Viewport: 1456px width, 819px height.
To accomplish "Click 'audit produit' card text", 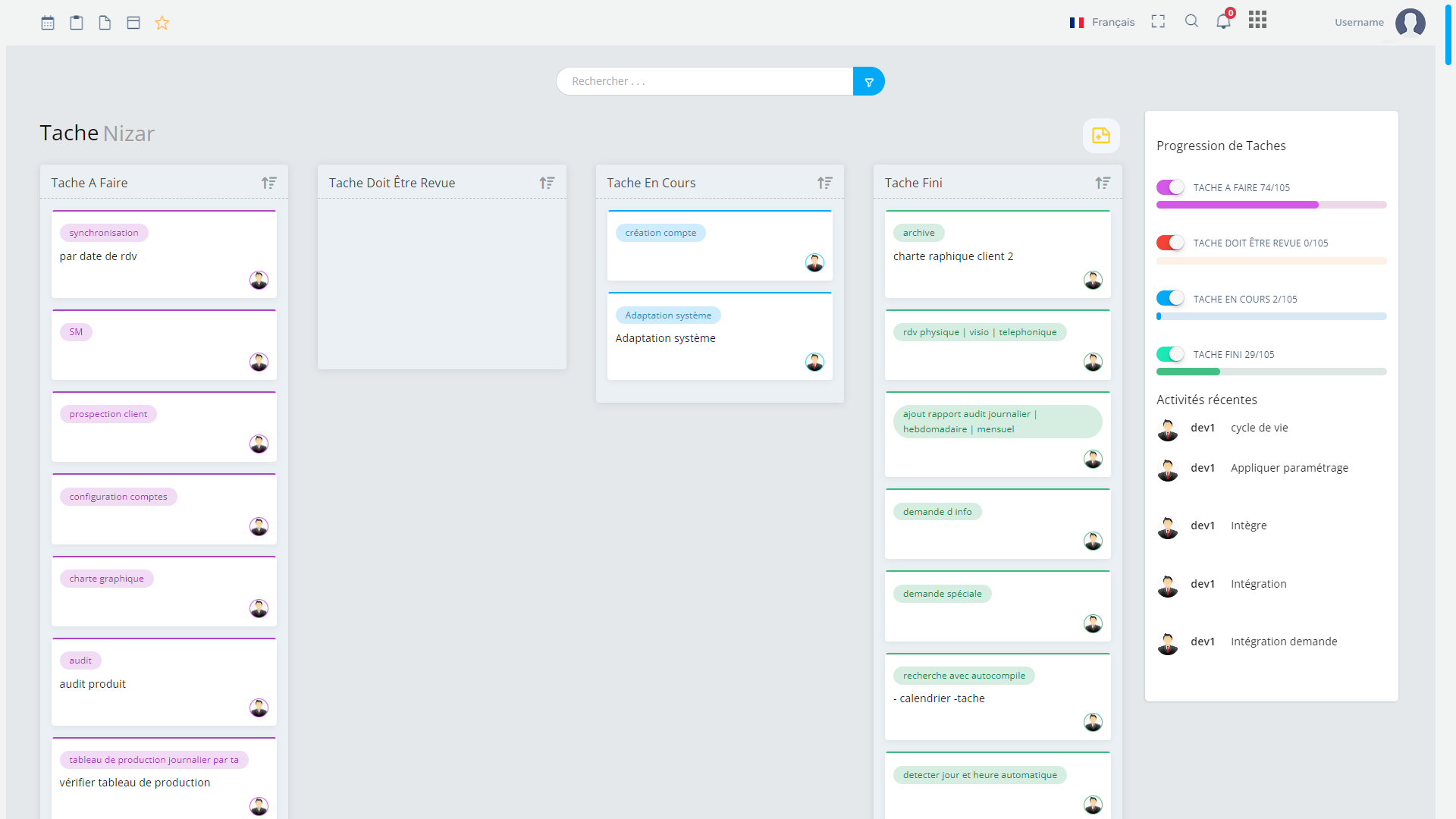I will coord(93,684).
